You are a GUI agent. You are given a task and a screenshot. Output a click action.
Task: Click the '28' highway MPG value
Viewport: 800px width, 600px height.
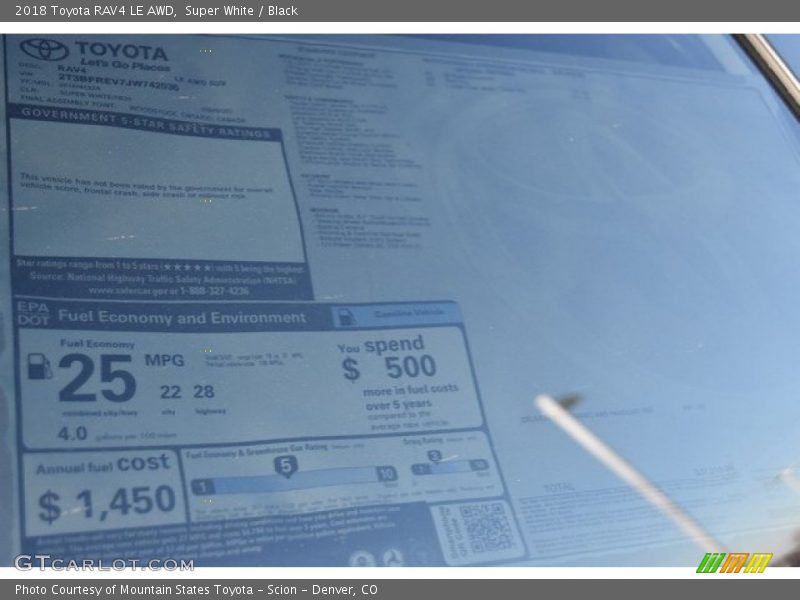[204, 391]
